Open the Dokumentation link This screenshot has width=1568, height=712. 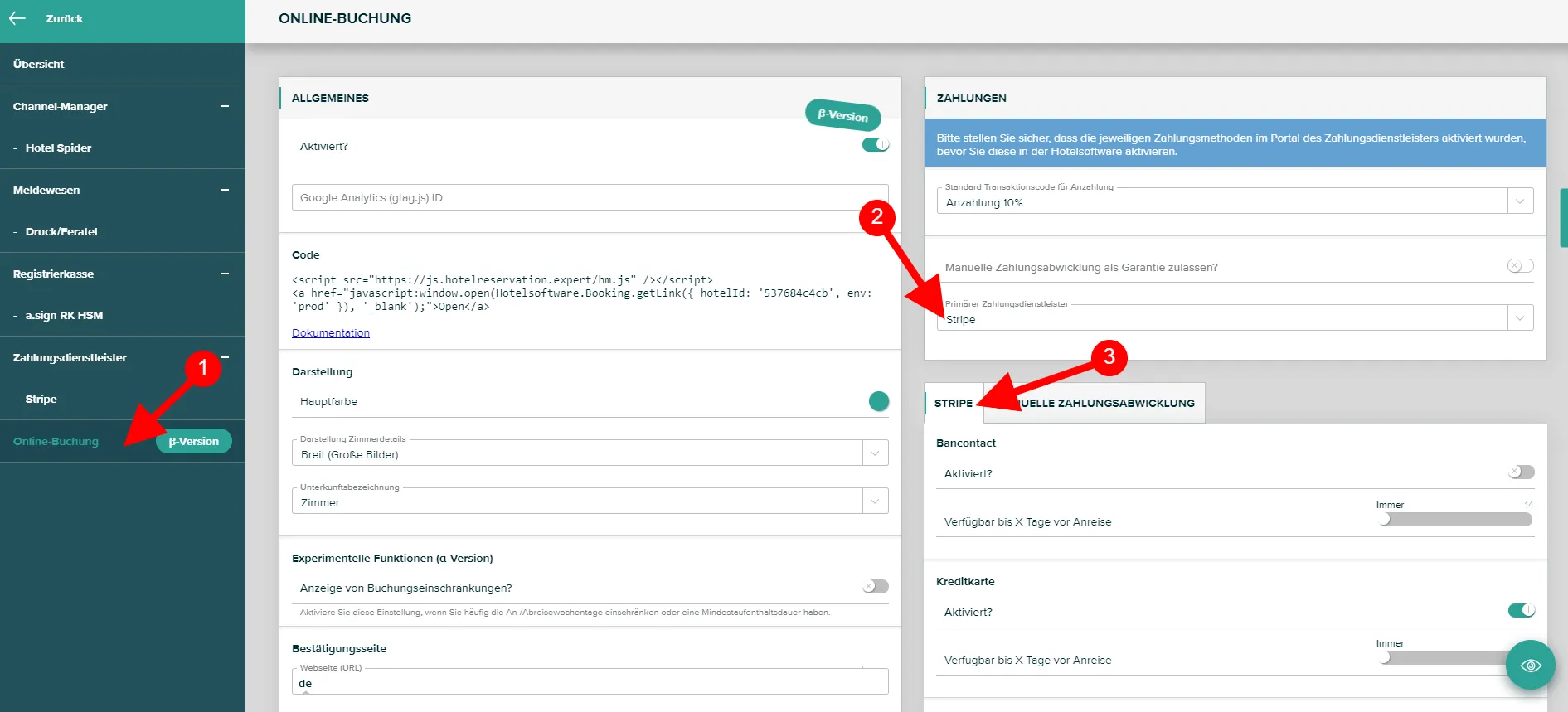(331, 332)
